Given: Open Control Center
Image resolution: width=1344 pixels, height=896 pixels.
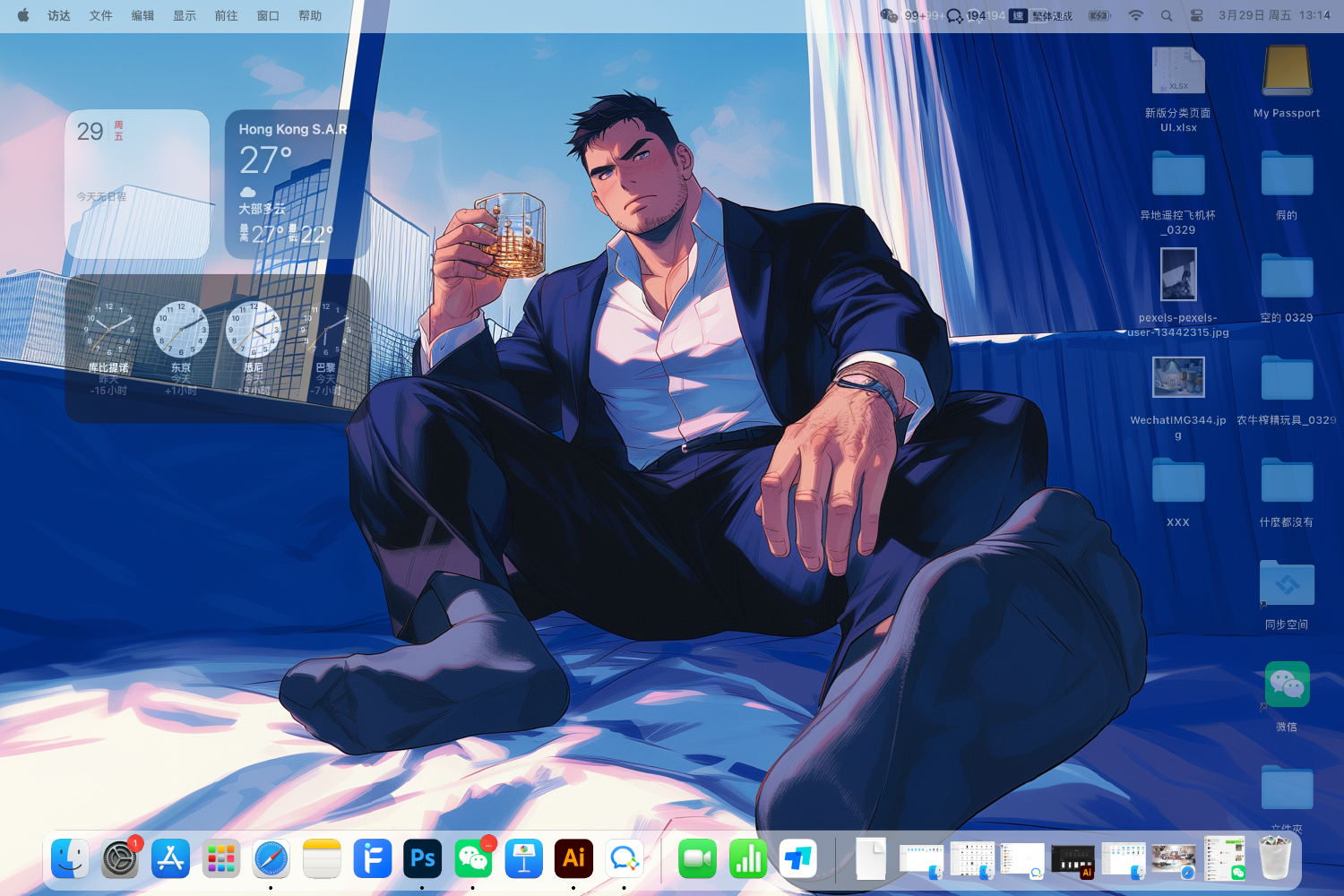Looking at the screenshot, I should click(x=1196, y=15).
